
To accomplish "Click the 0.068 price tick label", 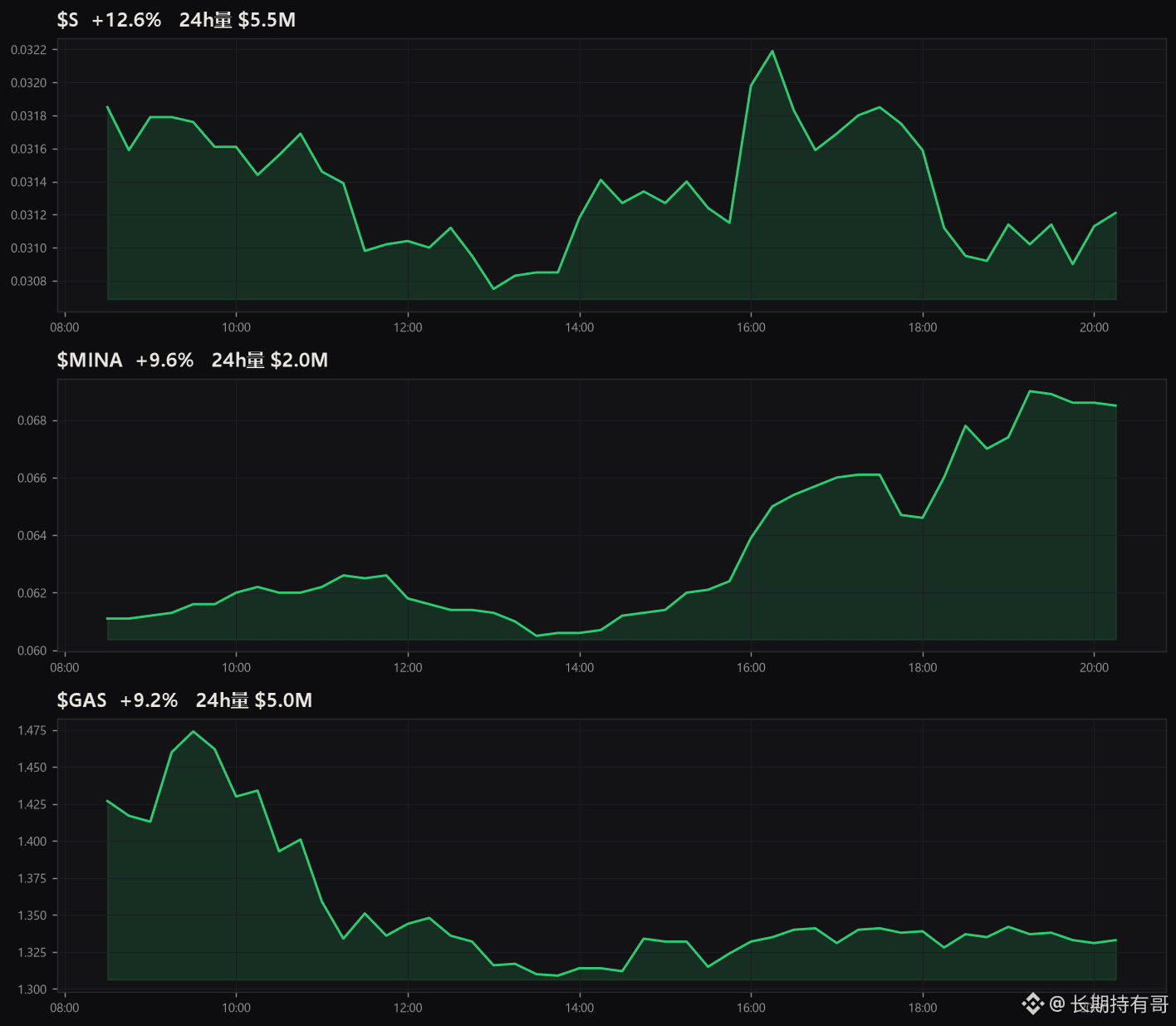I will (32, 420).
